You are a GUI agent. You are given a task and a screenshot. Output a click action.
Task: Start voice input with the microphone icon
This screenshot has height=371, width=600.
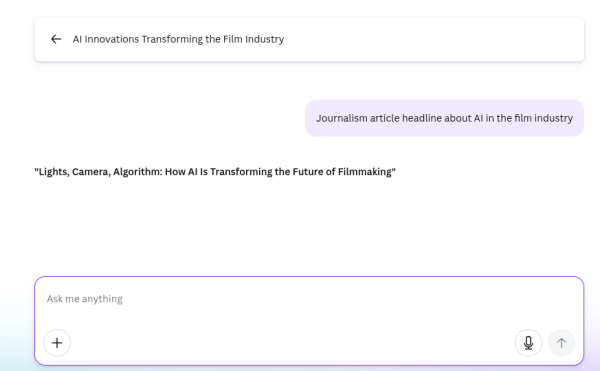pos(528,343)
